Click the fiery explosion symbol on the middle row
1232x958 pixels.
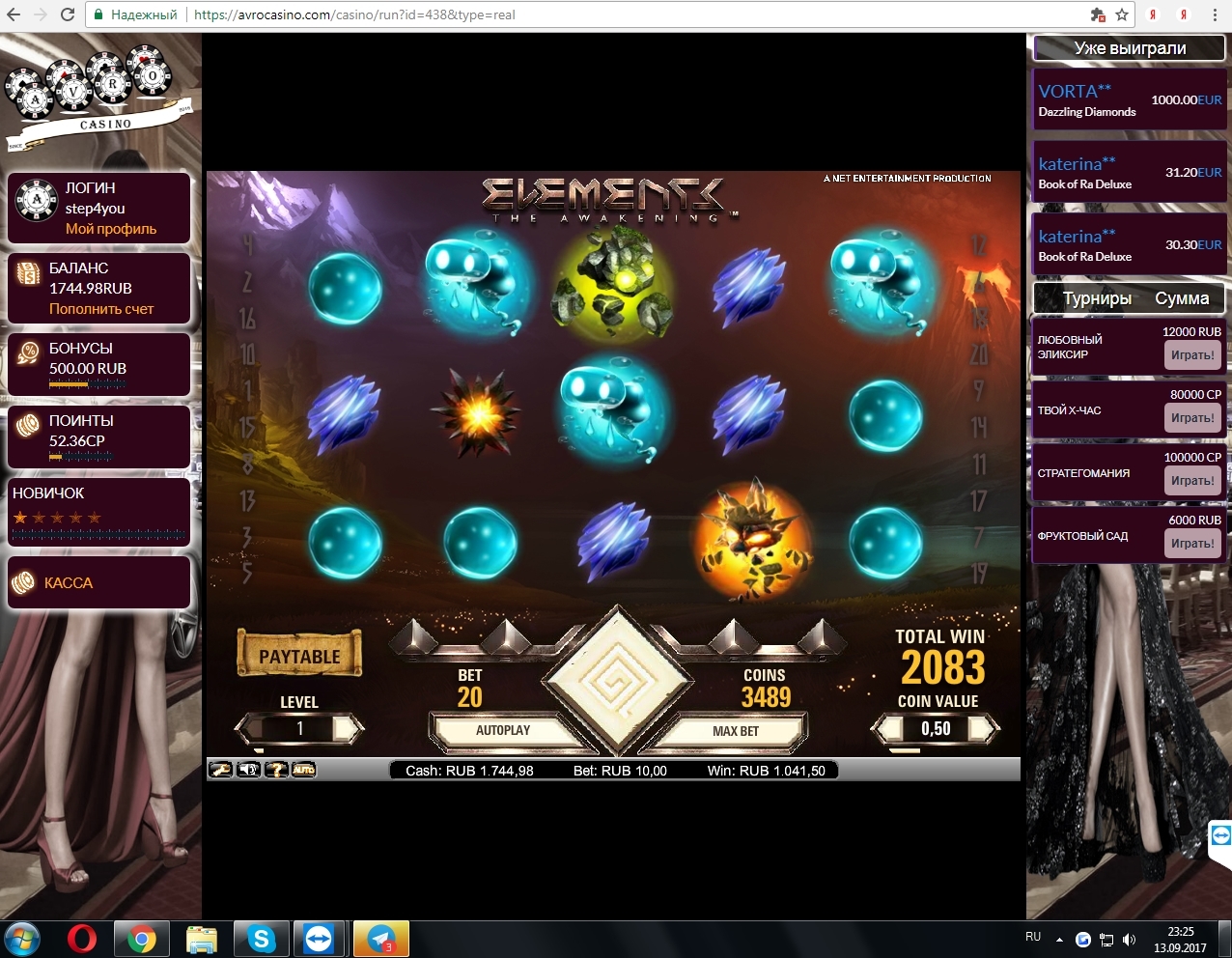(478, 414)
